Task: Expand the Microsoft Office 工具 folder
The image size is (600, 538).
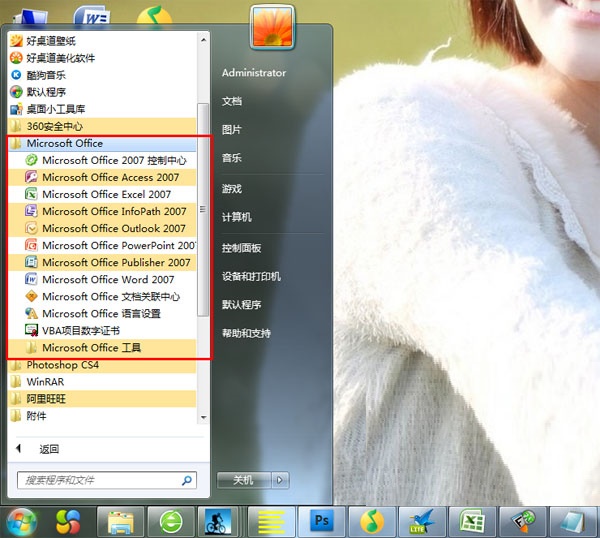Action: [102, 347]
